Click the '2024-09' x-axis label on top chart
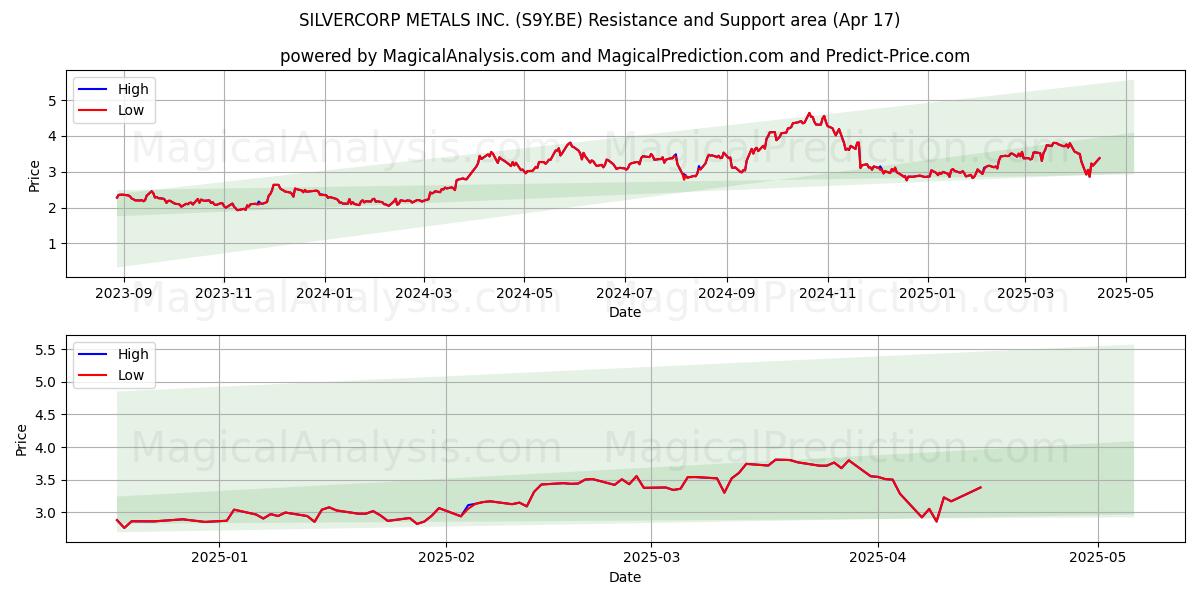Screen dimensions: 1200x600 point(726,294)
